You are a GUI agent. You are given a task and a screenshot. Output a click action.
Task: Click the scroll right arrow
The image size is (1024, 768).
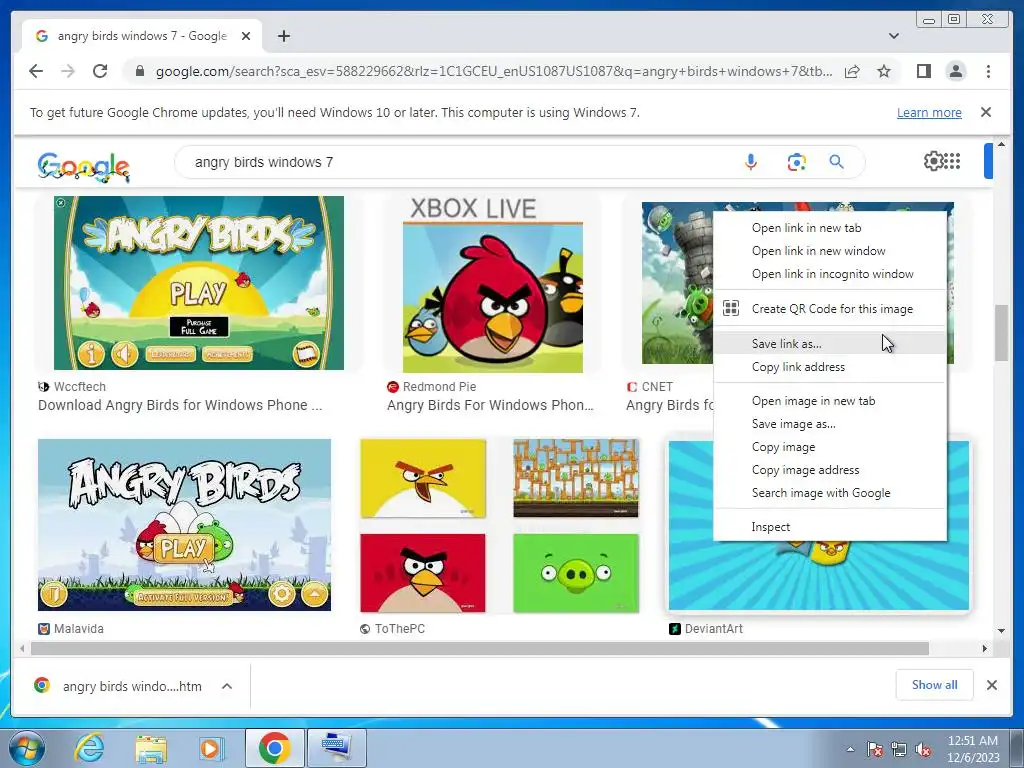tap(985, 648)
